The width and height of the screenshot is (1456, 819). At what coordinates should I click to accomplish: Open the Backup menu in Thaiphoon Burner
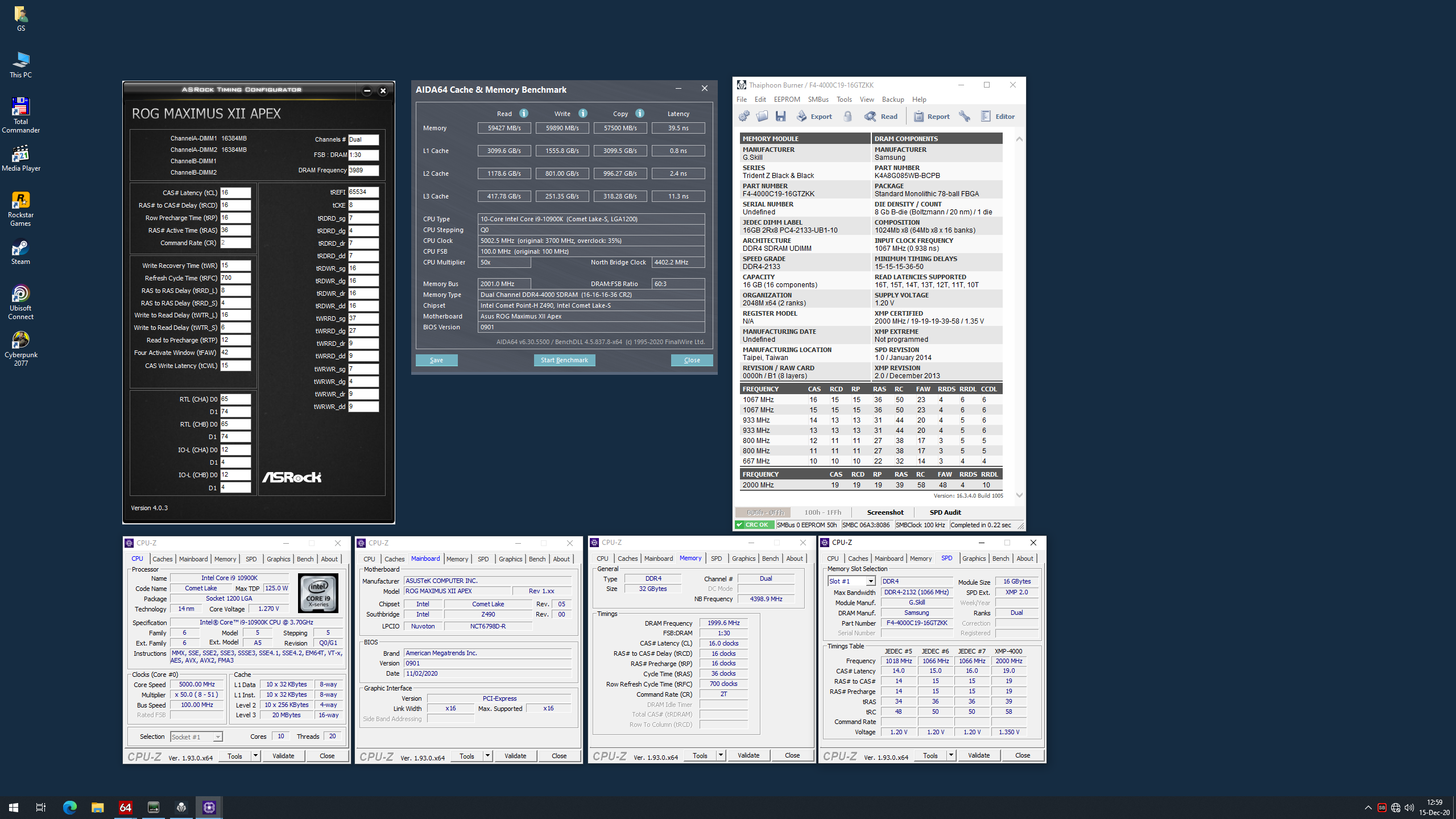(x=892, y=99)
